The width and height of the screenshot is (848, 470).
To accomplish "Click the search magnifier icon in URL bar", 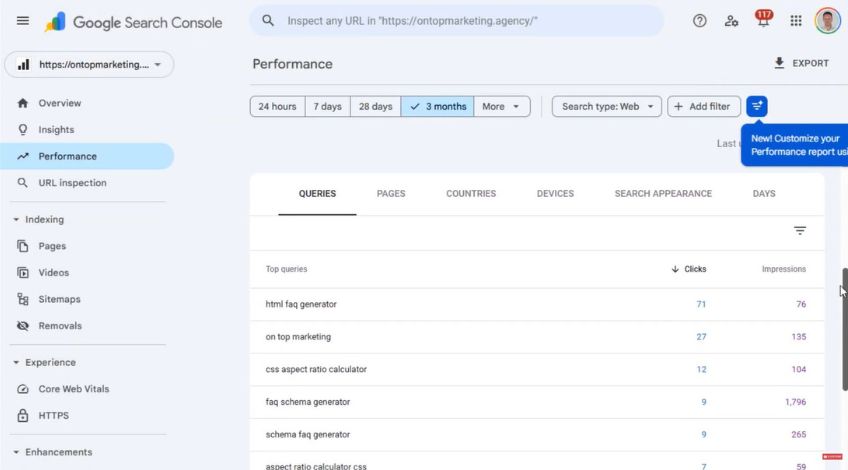I will coord(268,21).
